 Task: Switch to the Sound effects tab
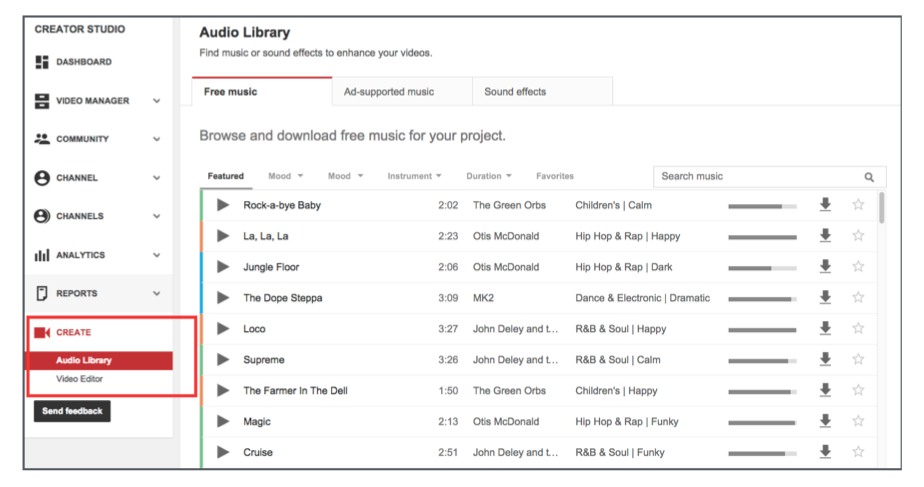point(515,92)
